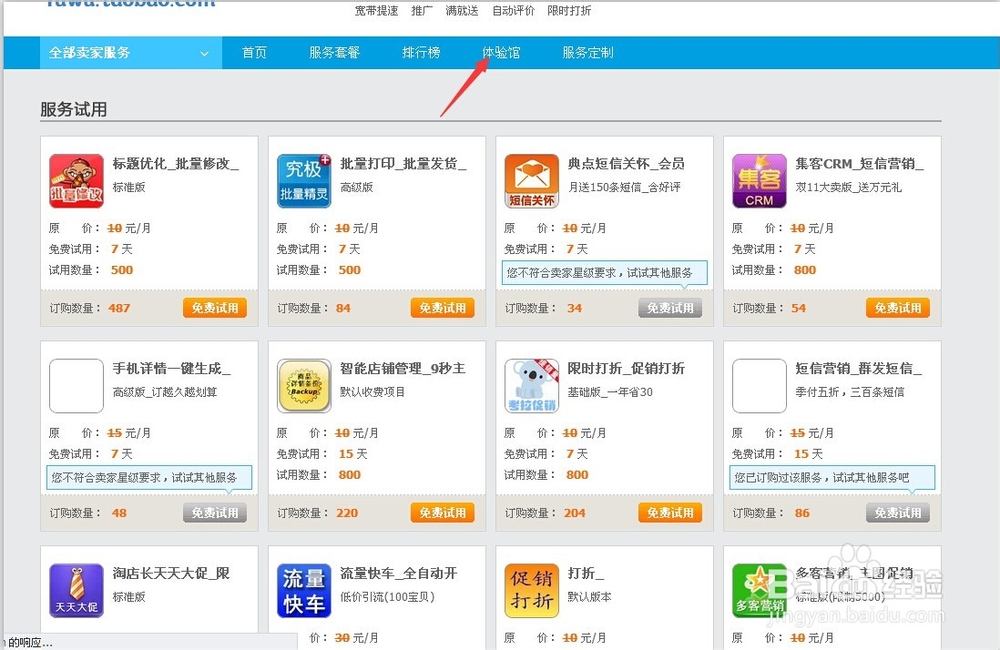Click the 多客营销 green star icon
The width and height of the screenshot is (1000, 650).
[x=758, y=590]
